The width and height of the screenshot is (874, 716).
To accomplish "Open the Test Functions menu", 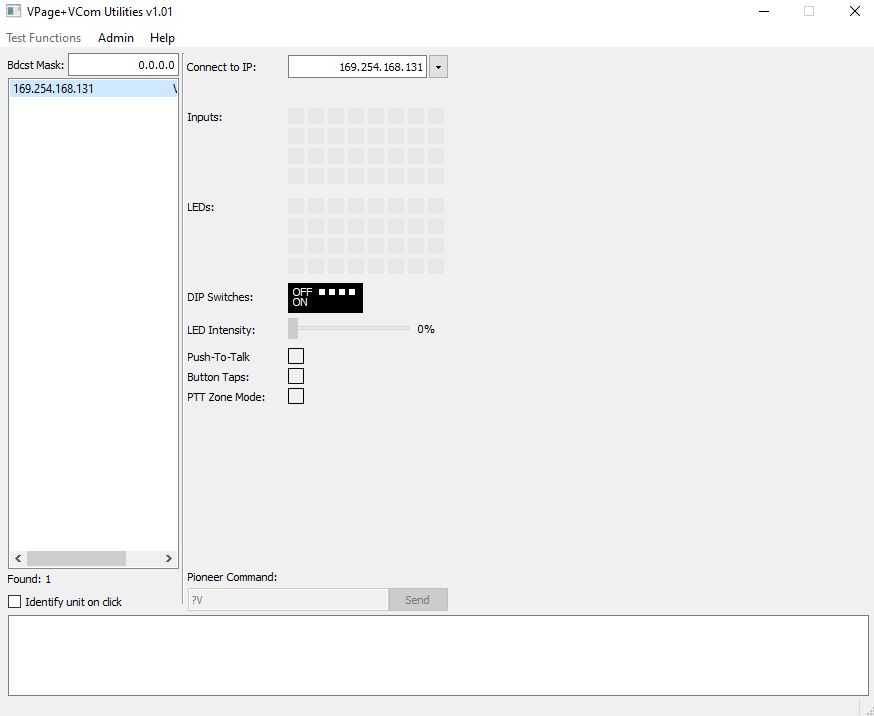I will pyautogui.click(x=44, y=38).
